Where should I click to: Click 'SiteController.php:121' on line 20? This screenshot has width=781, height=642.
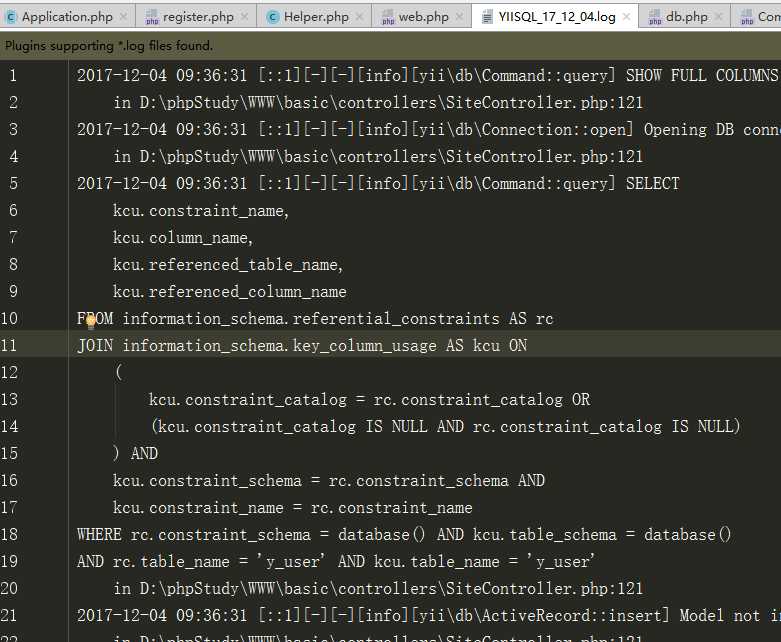pyautogui.click(x=544, y=589)
